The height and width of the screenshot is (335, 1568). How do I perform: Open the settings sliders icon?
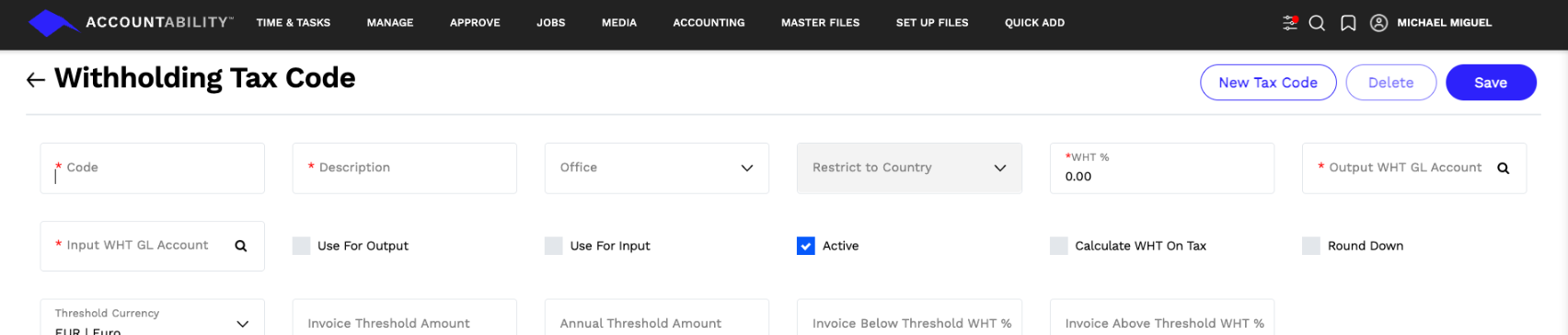[x=1290, y=23]
